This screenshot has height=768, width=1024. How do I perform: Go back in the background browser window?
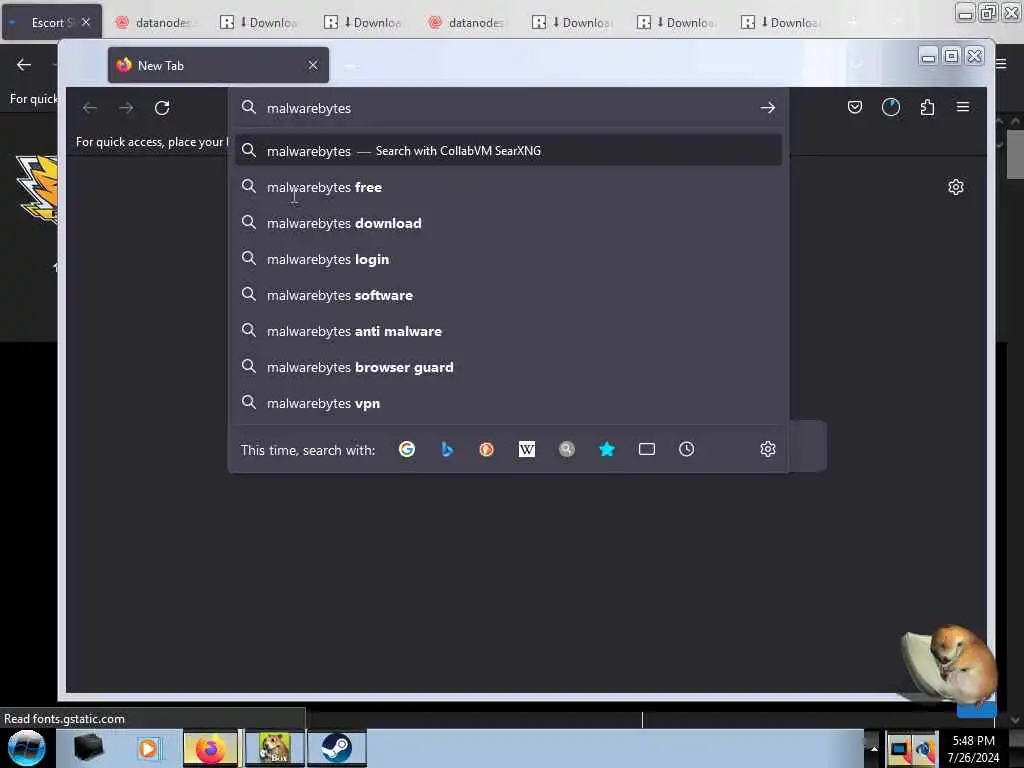tap(24, 65)
